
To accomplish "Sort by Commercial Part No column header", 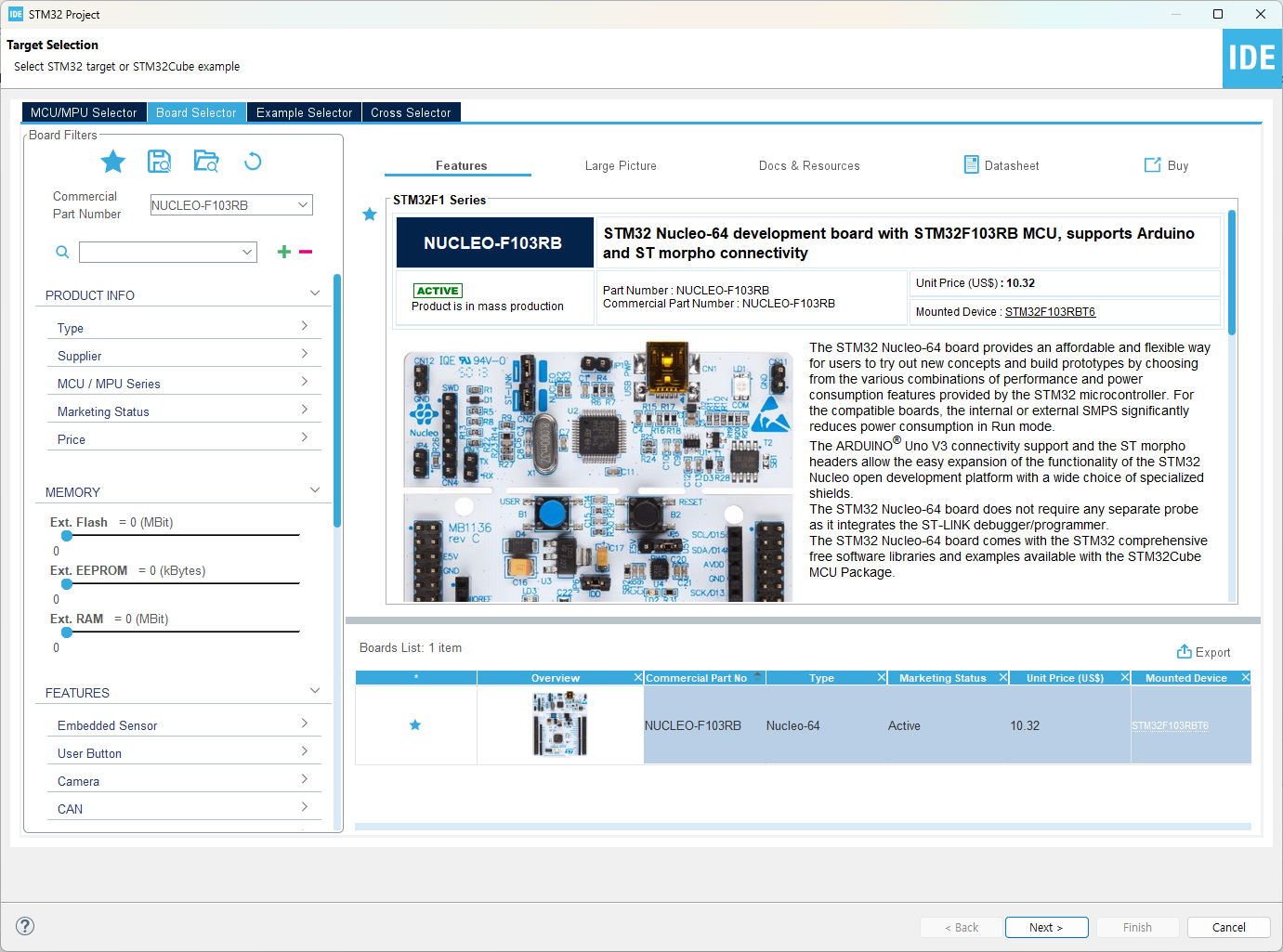I will 697,678.
